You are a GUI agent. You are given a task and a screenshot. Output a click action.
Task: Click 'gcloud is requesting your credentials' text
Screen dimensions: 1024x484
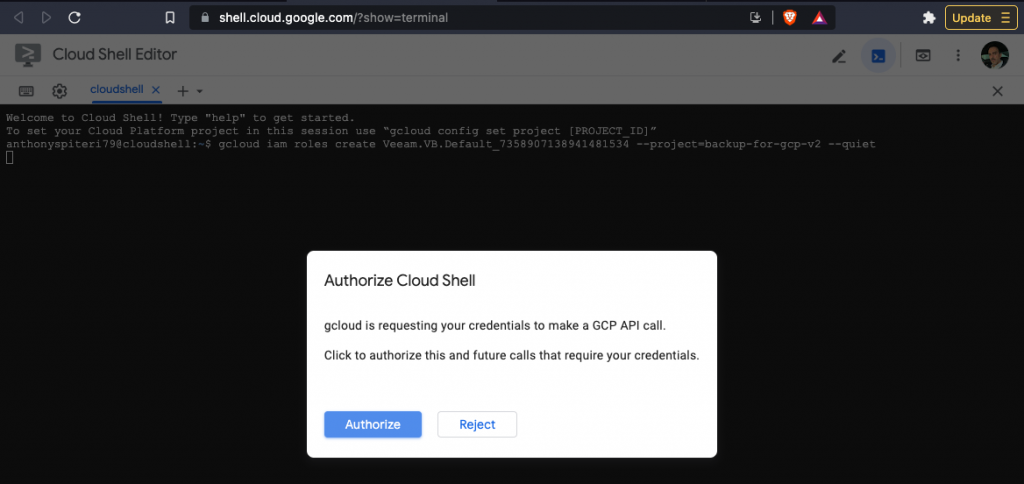click(495, 325)
